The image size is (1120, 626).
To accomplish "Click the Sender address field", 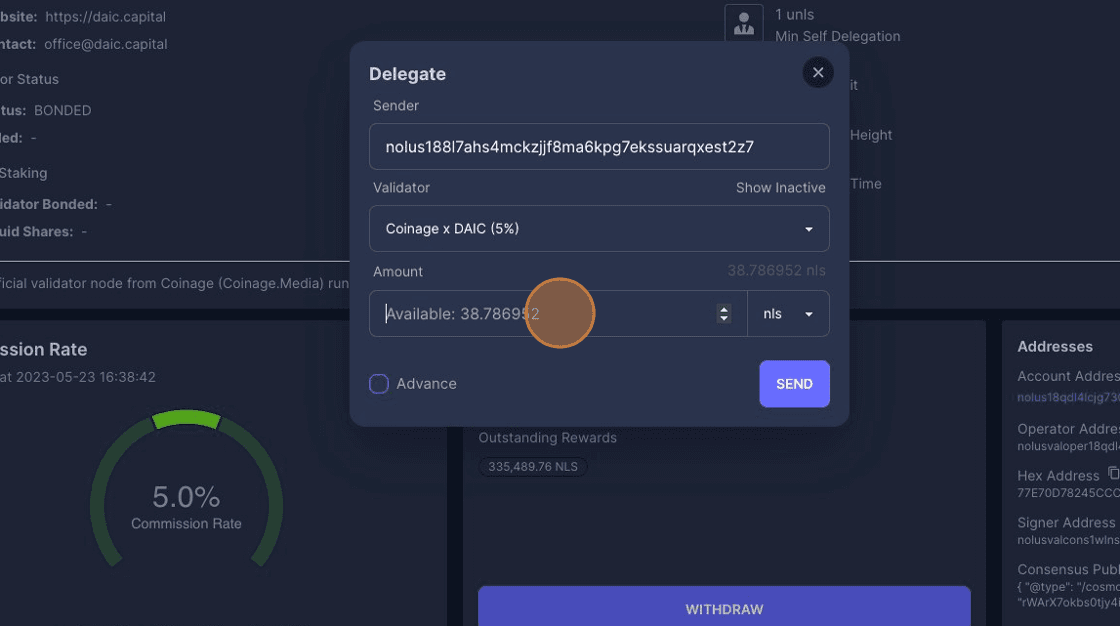I will [x=598, y=147].
